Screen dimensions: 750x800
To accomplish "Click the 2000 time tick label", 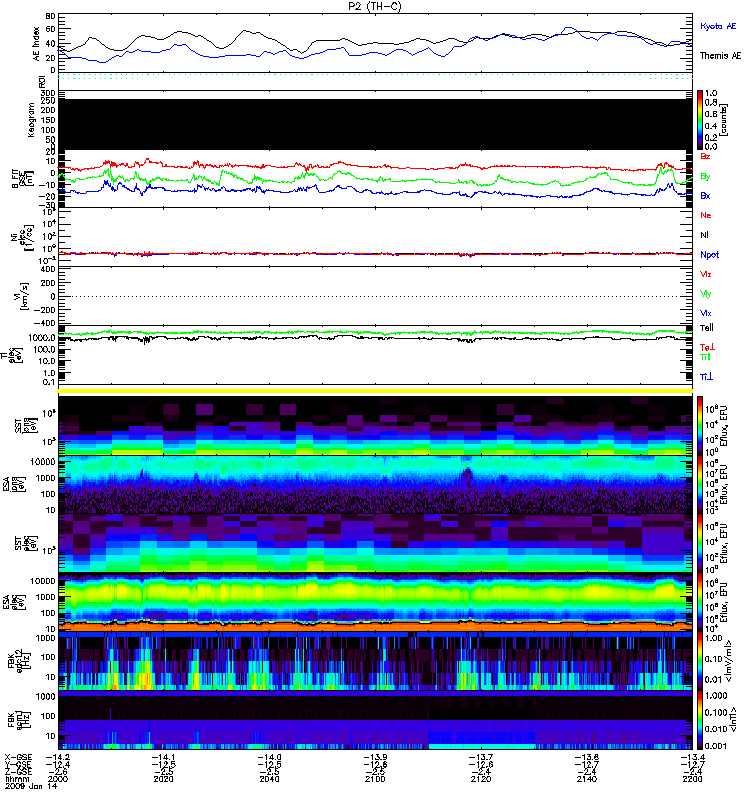I will [x=58, y=779].
